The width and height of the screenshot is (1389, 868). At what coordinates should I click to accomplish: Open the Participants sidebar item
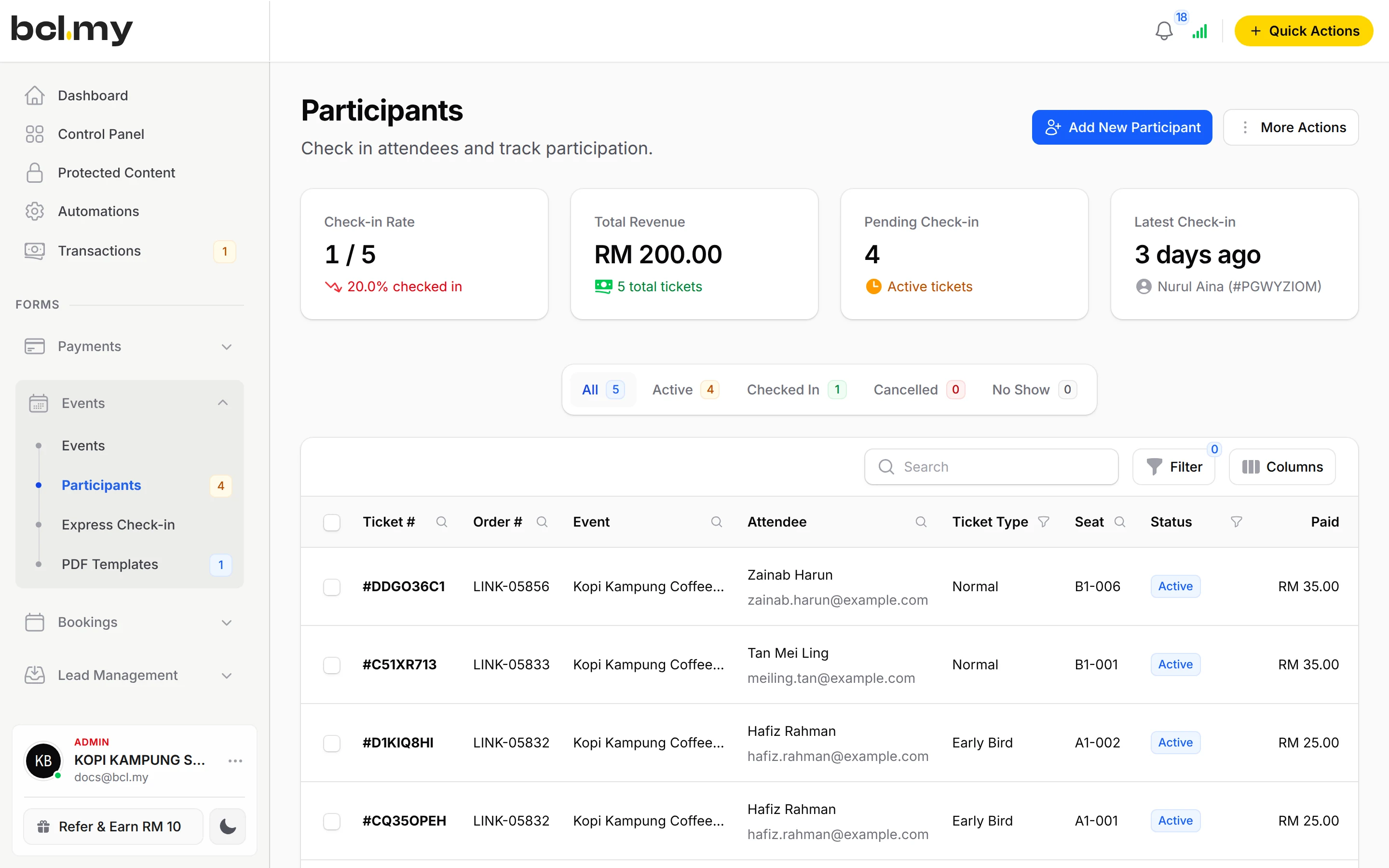(x=101, y=485)
